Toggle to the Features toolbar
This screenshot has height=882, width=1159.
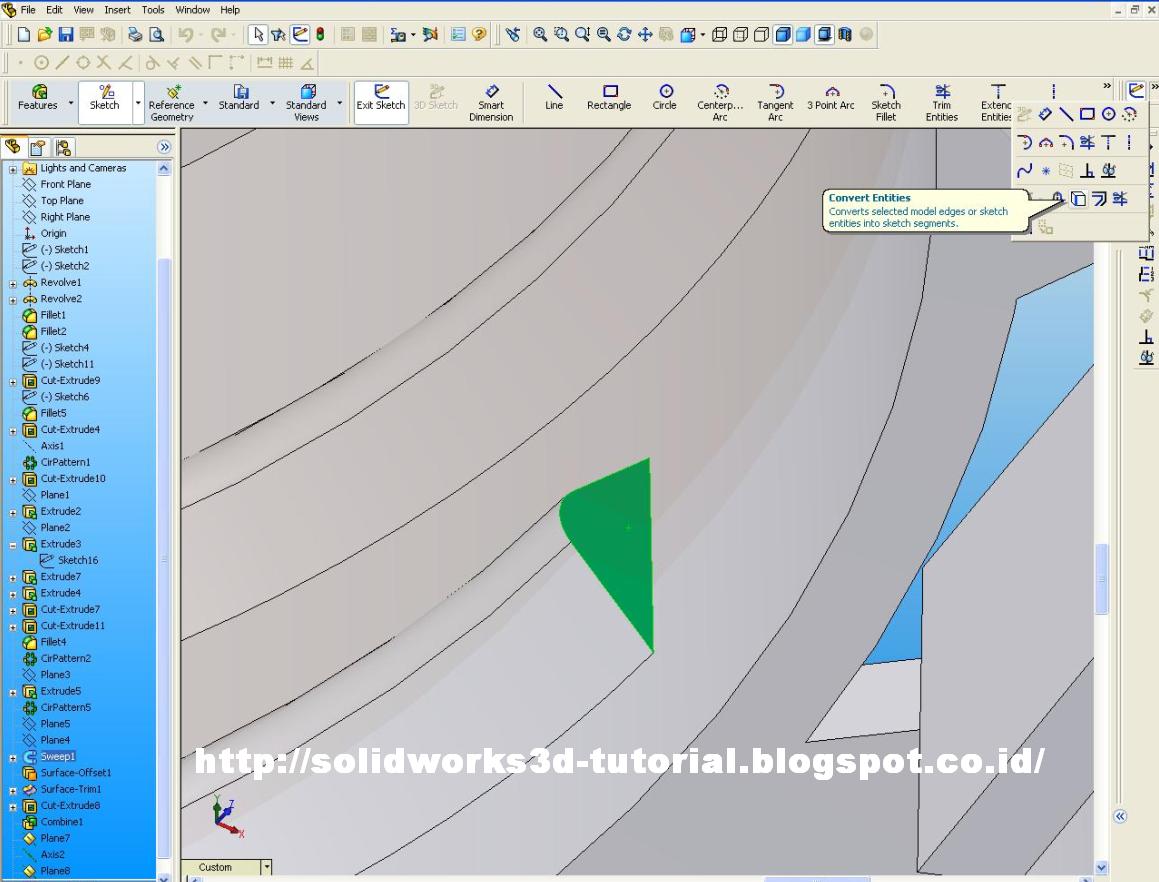pyautogui.click(x=38, y=98)
